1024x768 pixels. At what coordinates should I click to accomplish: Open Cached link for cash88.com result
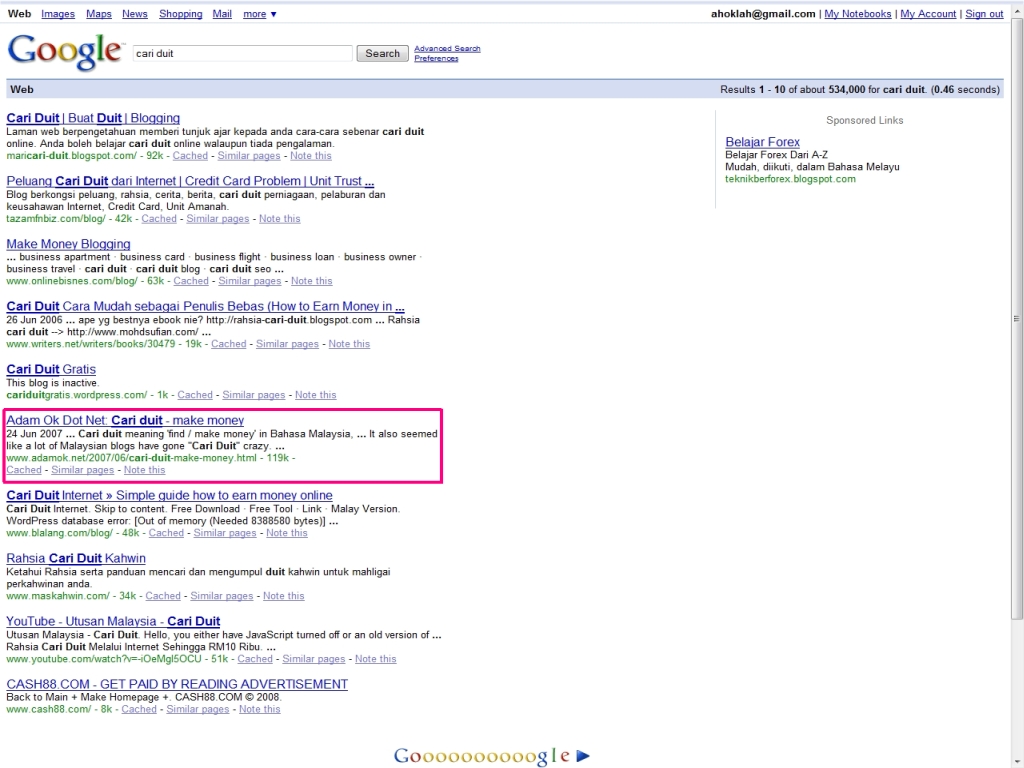(138, 709)
